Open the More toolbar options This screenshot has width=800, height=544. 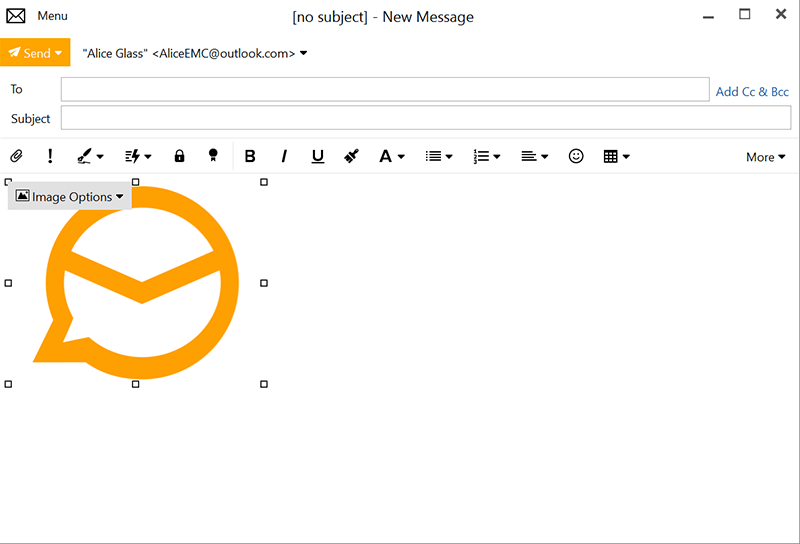click(765, 157)
